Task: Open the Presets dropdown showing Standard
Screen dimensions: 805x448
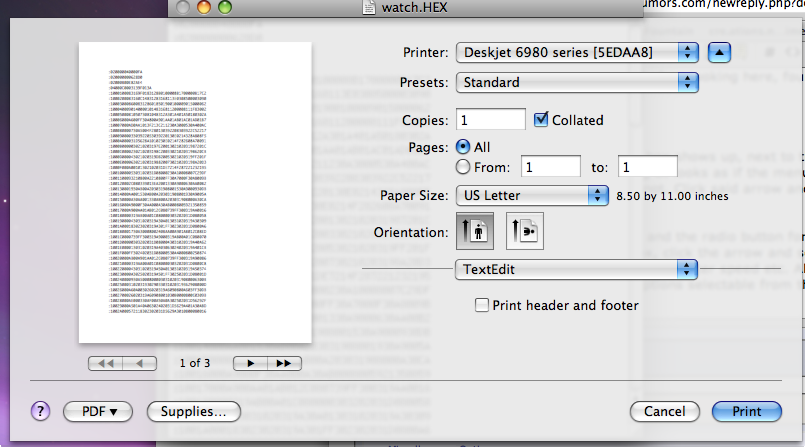Action: tap(577, 83)
